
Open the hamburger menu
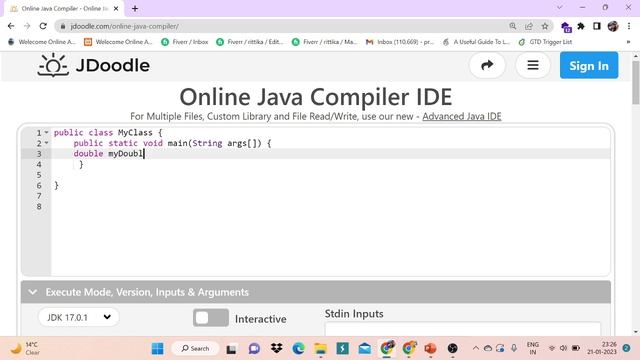[533, 65]
